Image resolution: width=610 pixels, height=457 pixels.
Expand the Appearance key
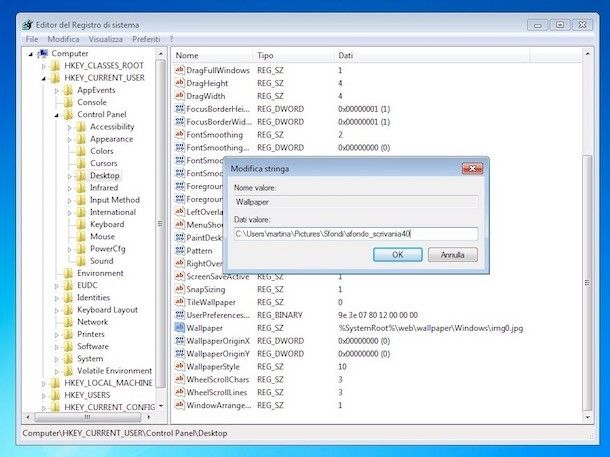(x=69, y=139)
